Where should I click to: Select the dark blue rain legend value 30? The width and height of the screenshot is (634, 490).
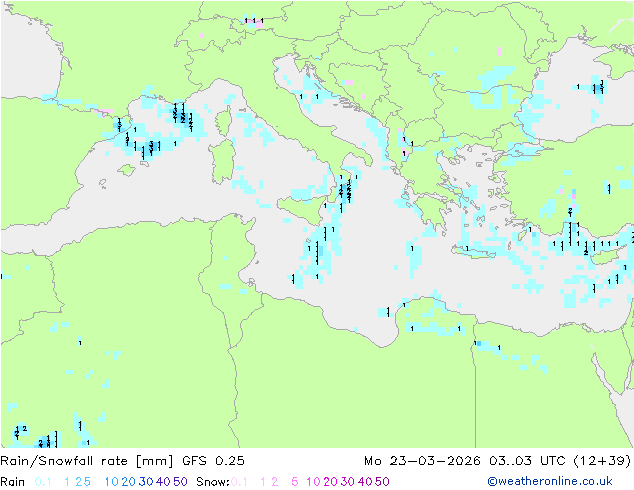click(x=146, y=482)
